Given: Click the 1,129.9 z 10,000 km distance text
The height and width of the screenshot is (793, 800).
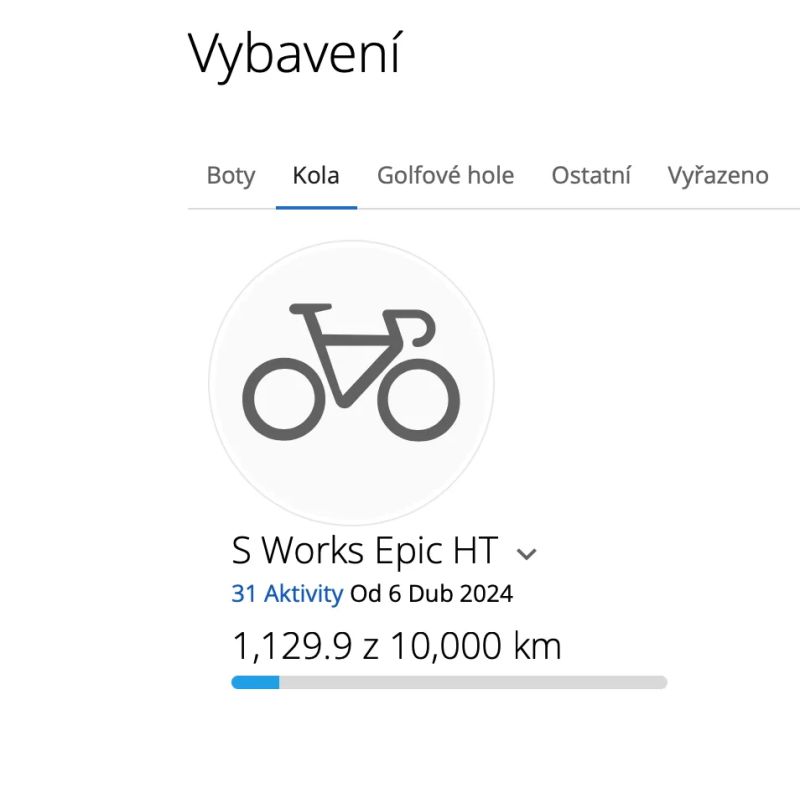Looking at the screenshot, I should click(x=396, y=646).
